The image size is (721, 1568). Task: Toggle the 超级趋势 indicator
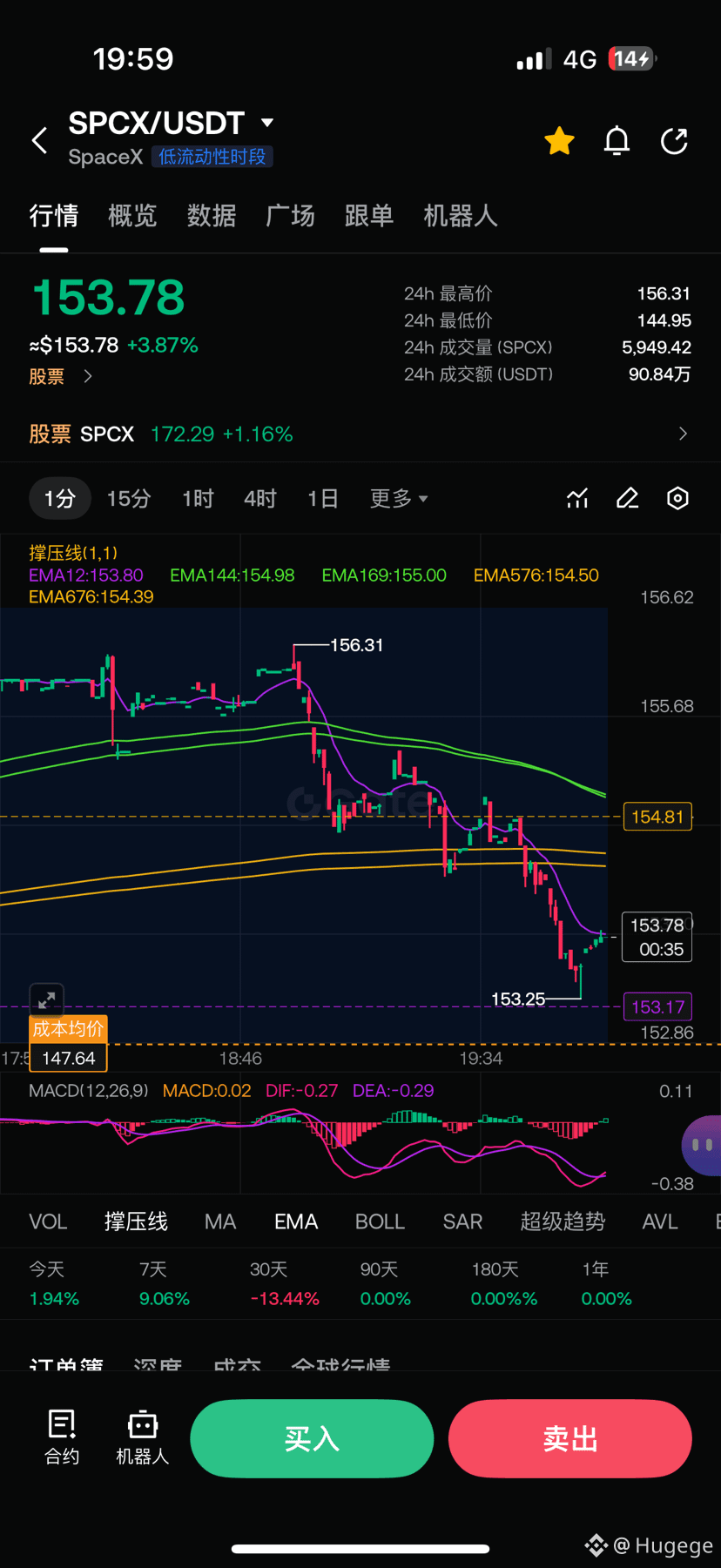coord(563,1221)
